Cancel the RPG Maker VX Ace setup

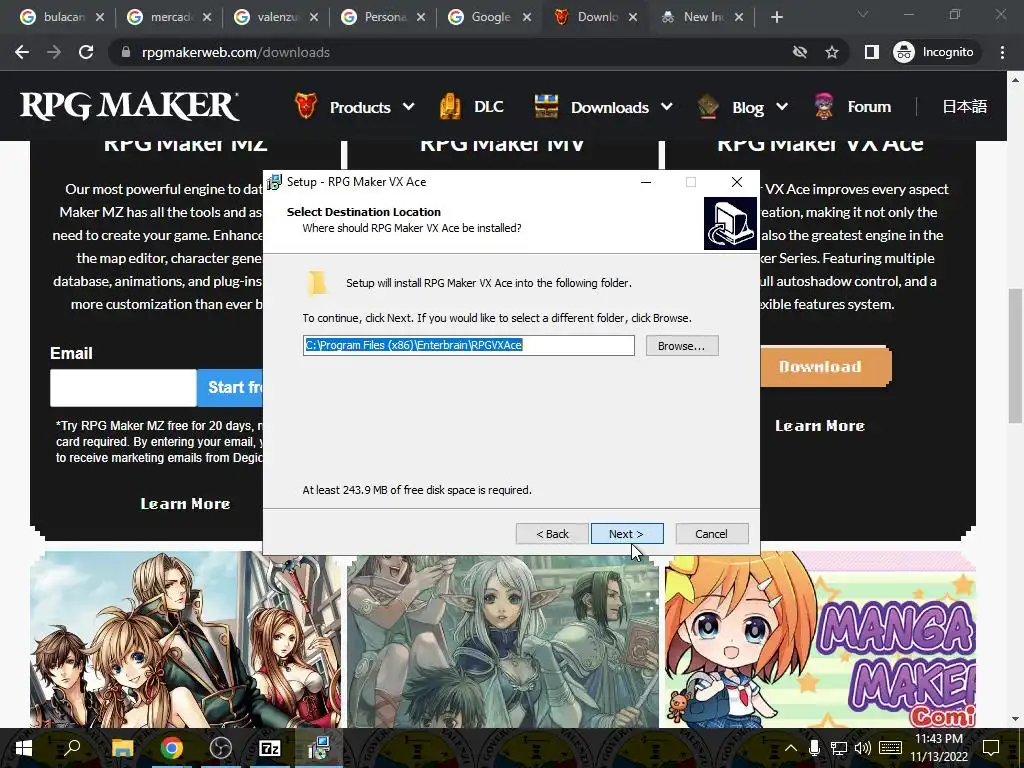coord(711,534)
